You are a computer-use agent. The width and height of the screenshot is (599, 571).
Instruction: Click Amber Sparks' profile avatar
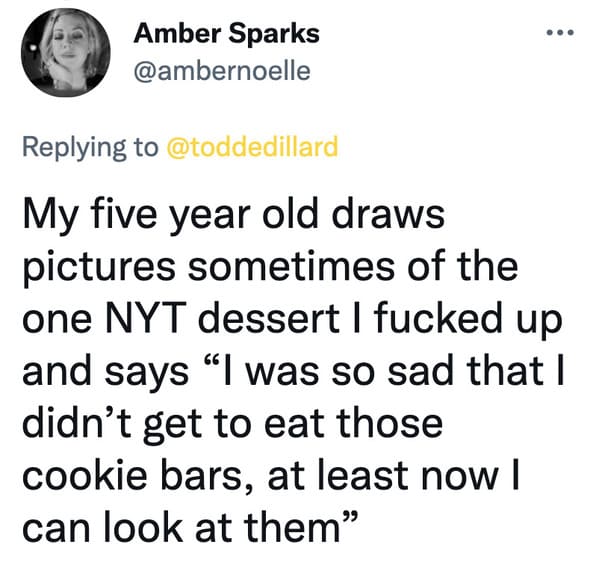pos(66,52)
